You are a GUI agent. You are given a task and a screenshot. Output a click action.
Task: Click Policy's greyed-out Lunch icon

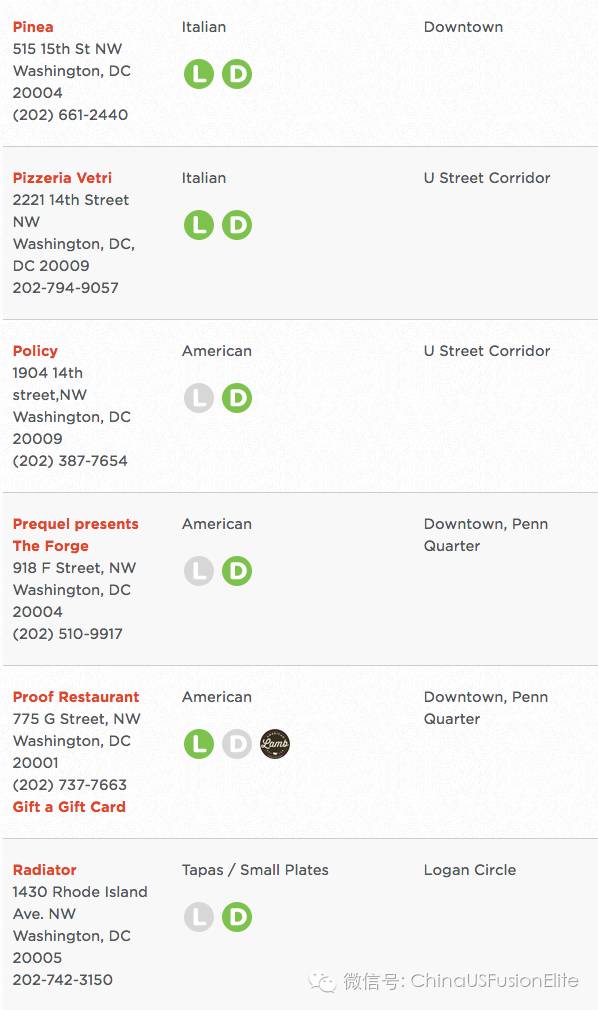[x=198, y=398]
